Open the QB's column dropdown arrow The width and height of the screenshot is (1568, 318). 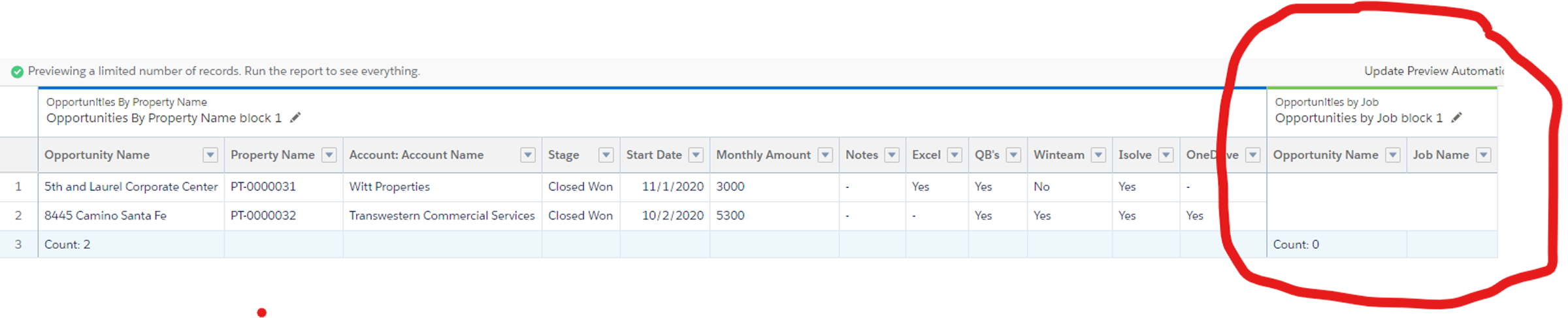1013,155
